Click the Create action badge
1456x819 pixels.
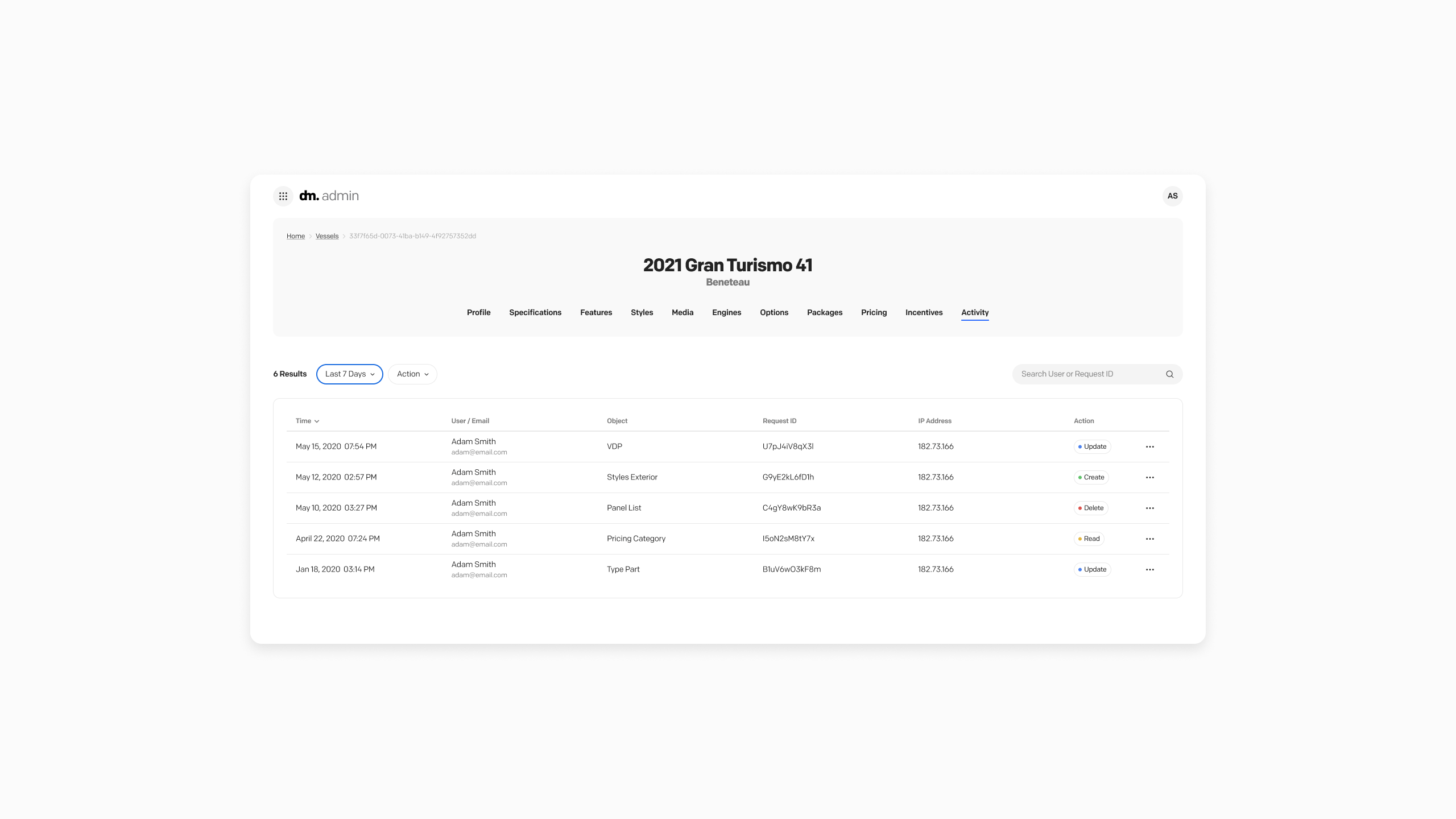1091,477
